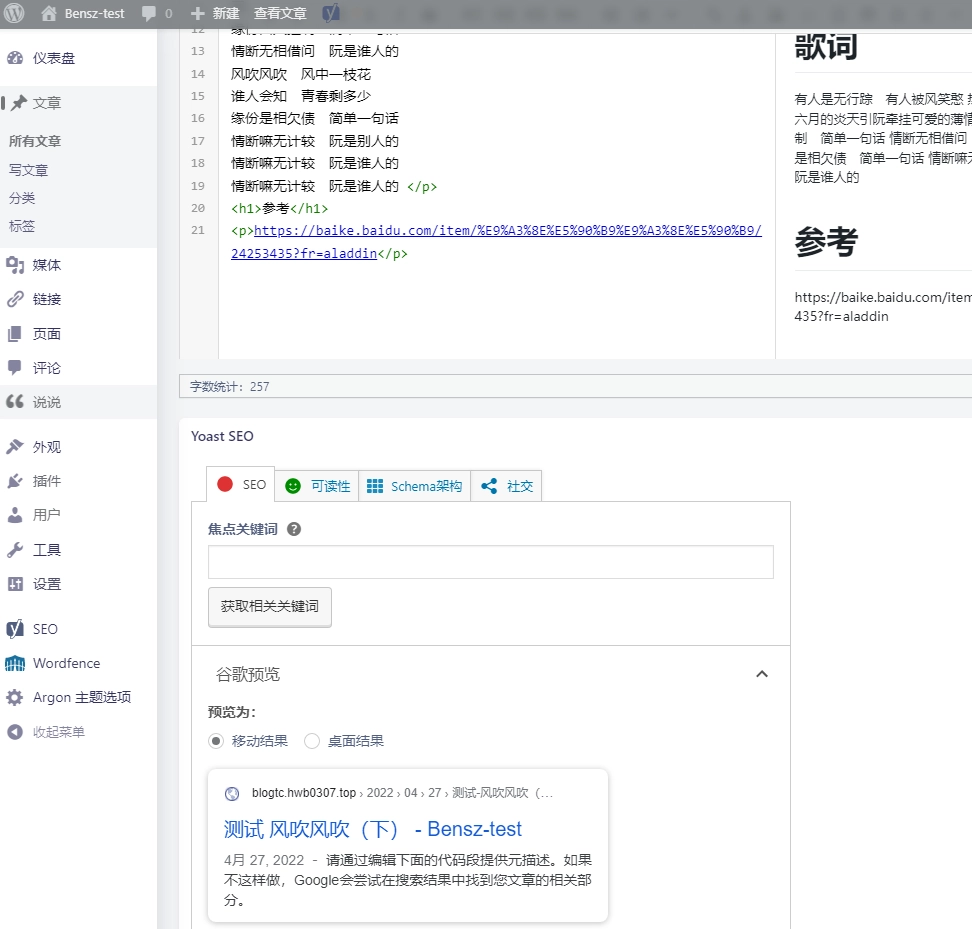
Task: Click 新建 in the admin bar
Action: [x=226, y=13]
